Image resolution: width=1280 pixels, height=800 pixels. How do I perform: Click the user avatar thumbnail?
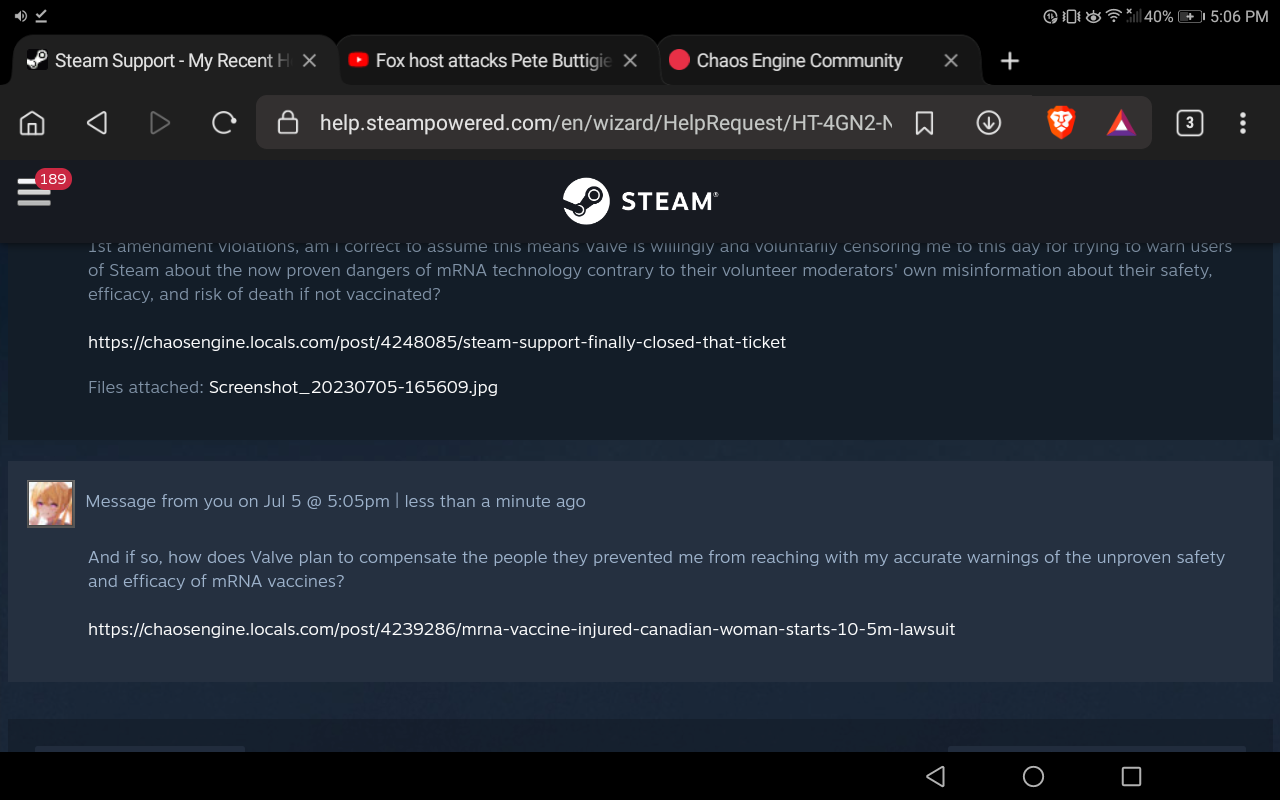point(51,503)
